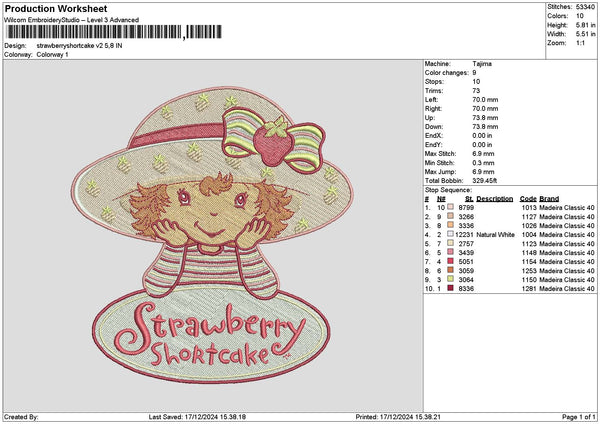
Task: Click stitch count '8336' in stop 10
Action: [x=466, y=289]
